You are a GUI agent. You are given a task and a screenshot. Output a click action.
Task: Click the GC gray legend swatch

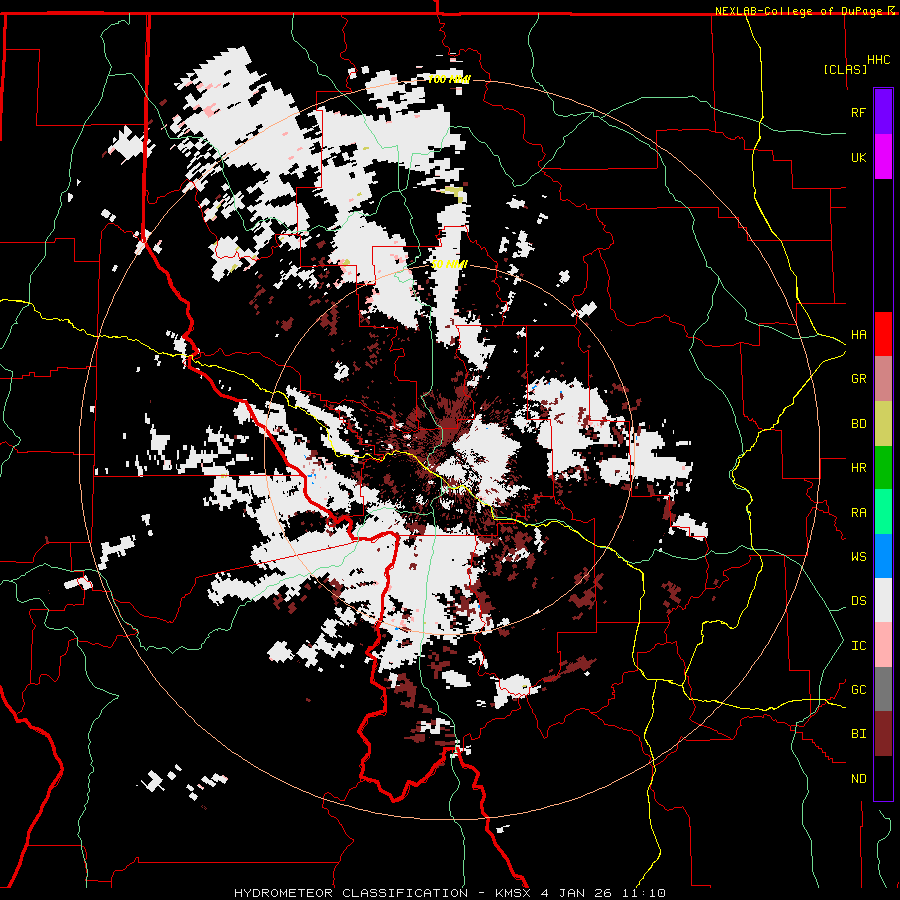coord(883,689)
